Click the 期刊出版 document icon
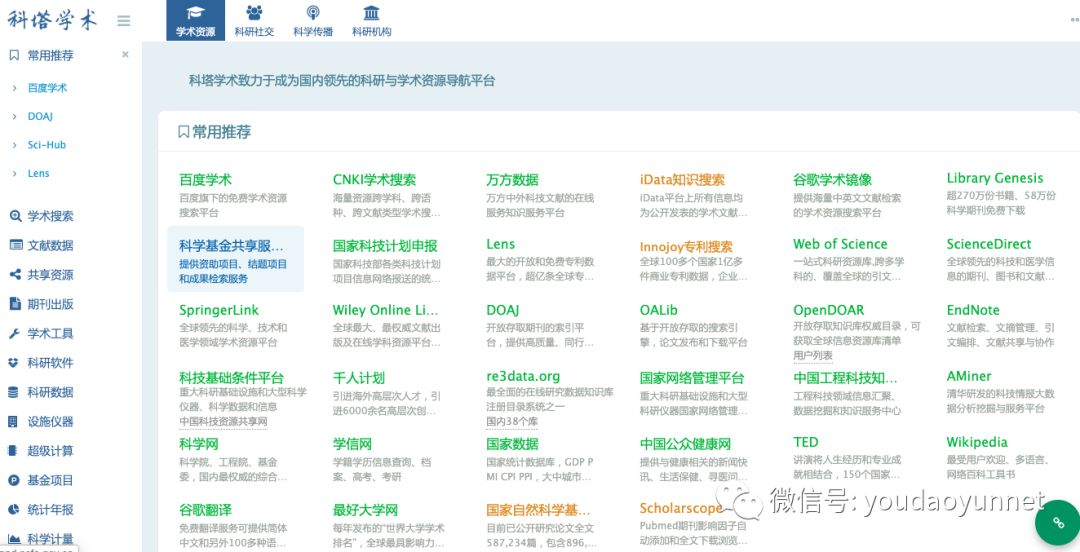The height and width of the screenshot is (552, 1080). [x=14, y=304]
